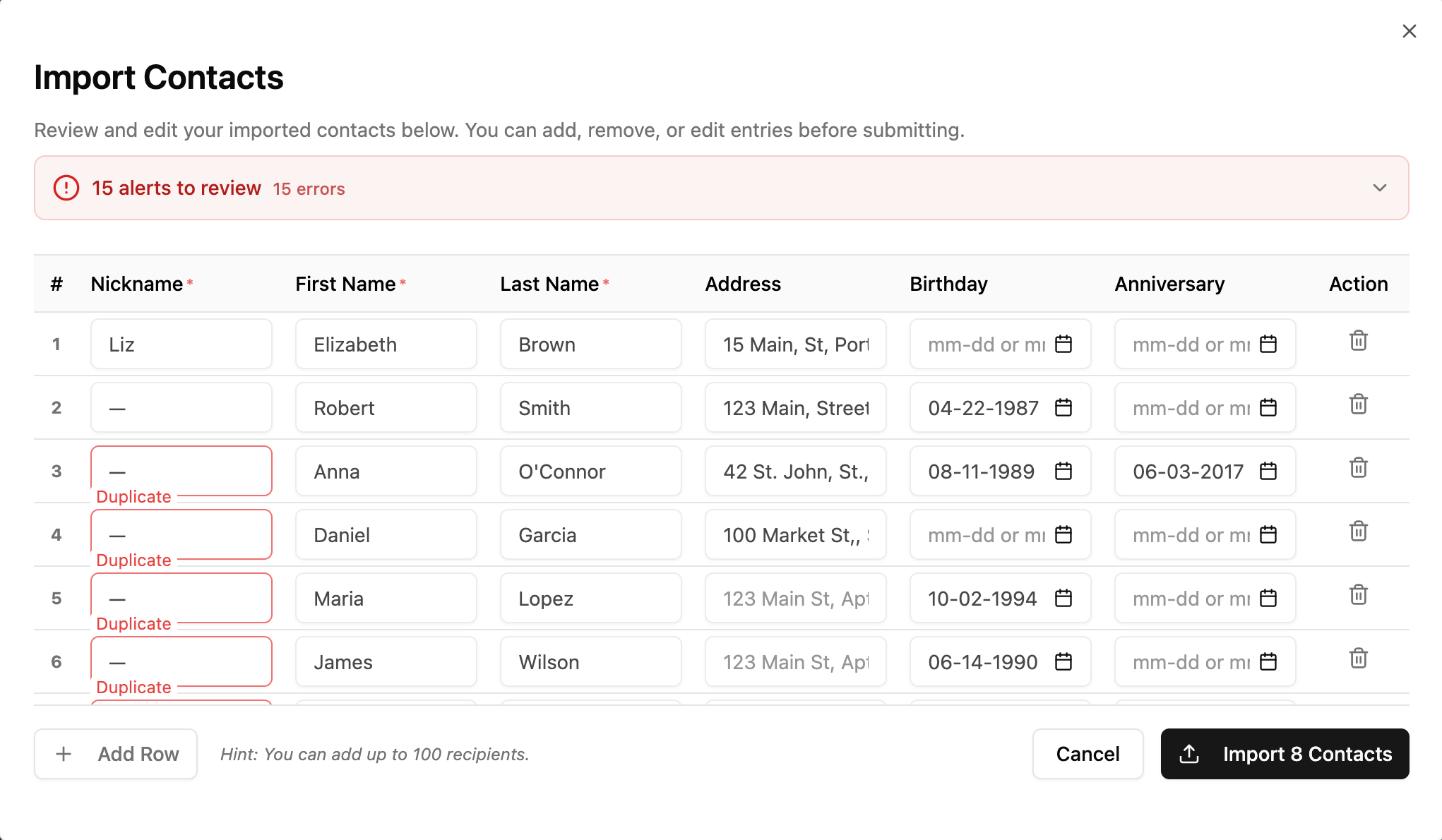Image resolution: width=1442 pixels, height=840 pixels.
Task: Edit first name field Robert
Action: tap(386, 407)
